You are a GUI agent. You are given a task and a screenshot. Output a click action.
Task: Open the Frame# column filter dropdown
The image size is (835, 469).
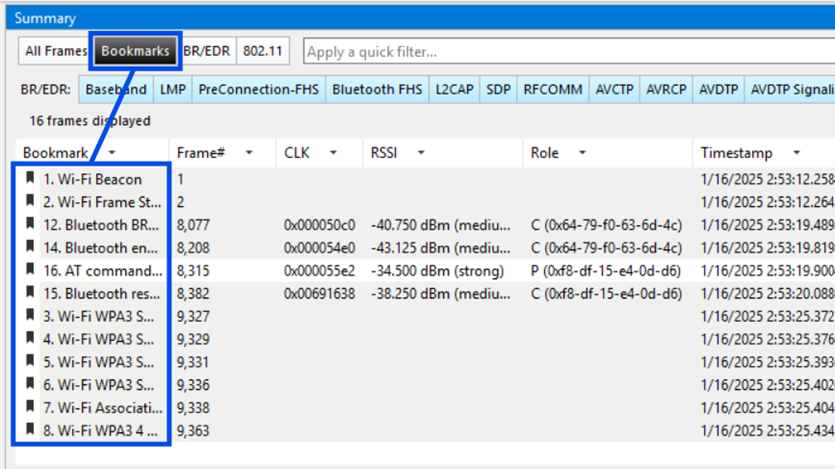click(x=249, y=153)
